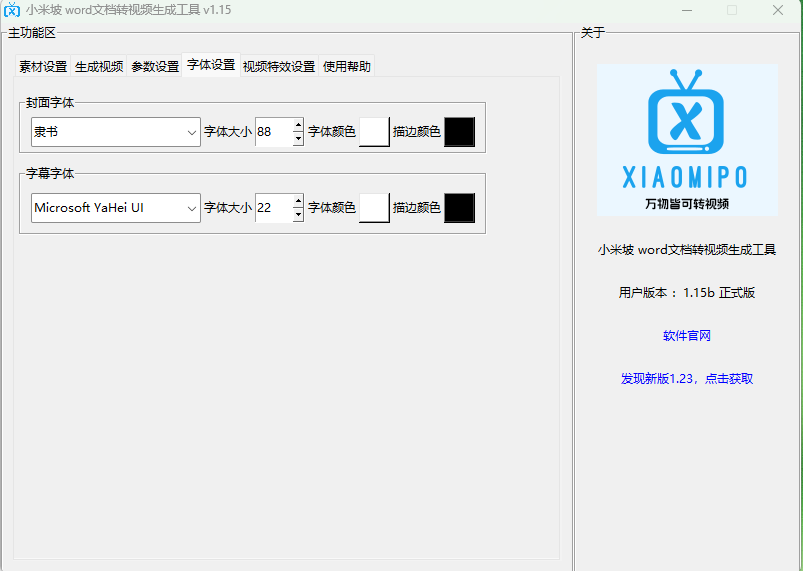Increase the subtitle font size with up arrow
The image size is (803, 571).
point(298,202)
